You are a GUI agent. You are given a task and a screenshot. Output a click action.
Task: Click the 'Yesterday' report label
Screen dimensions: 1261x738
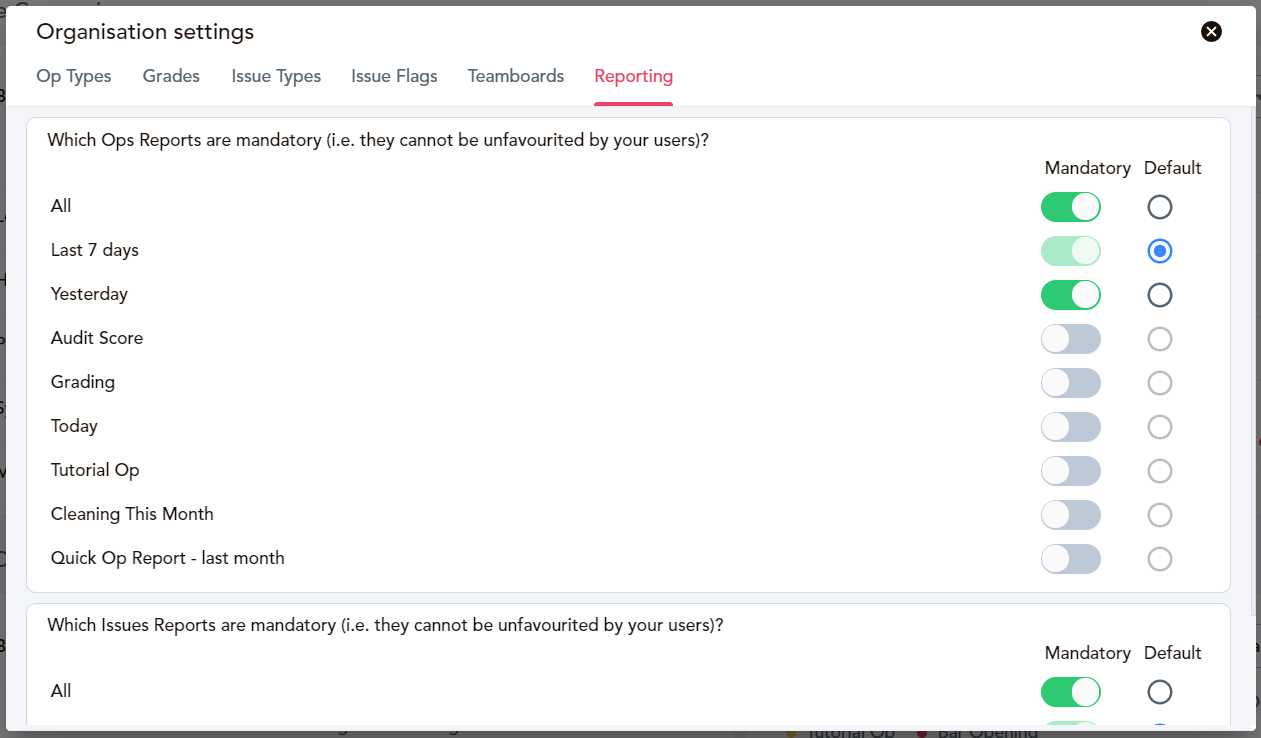[89, 294]
